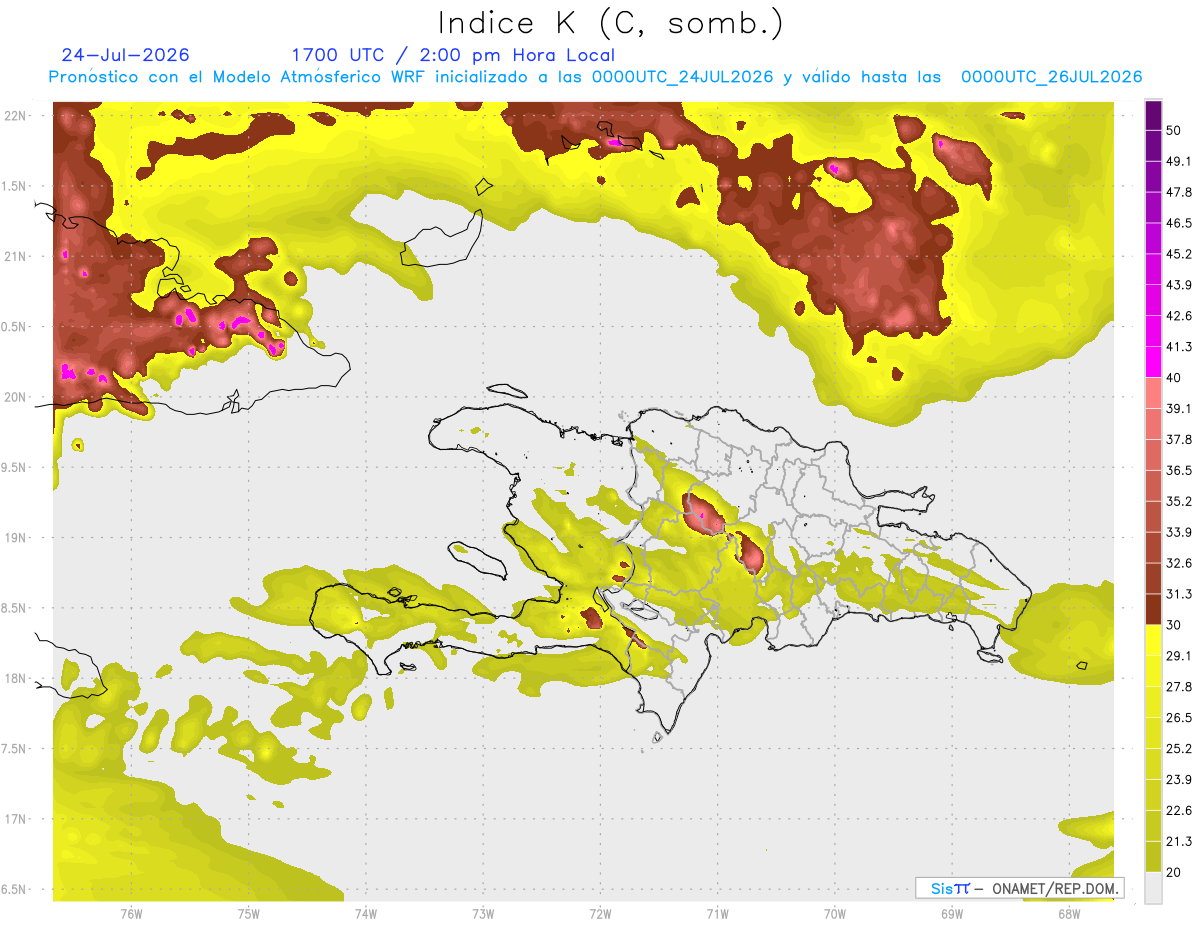1200x927 pixels.
Task: Click the "69W" longitude label
Action: 952,913
